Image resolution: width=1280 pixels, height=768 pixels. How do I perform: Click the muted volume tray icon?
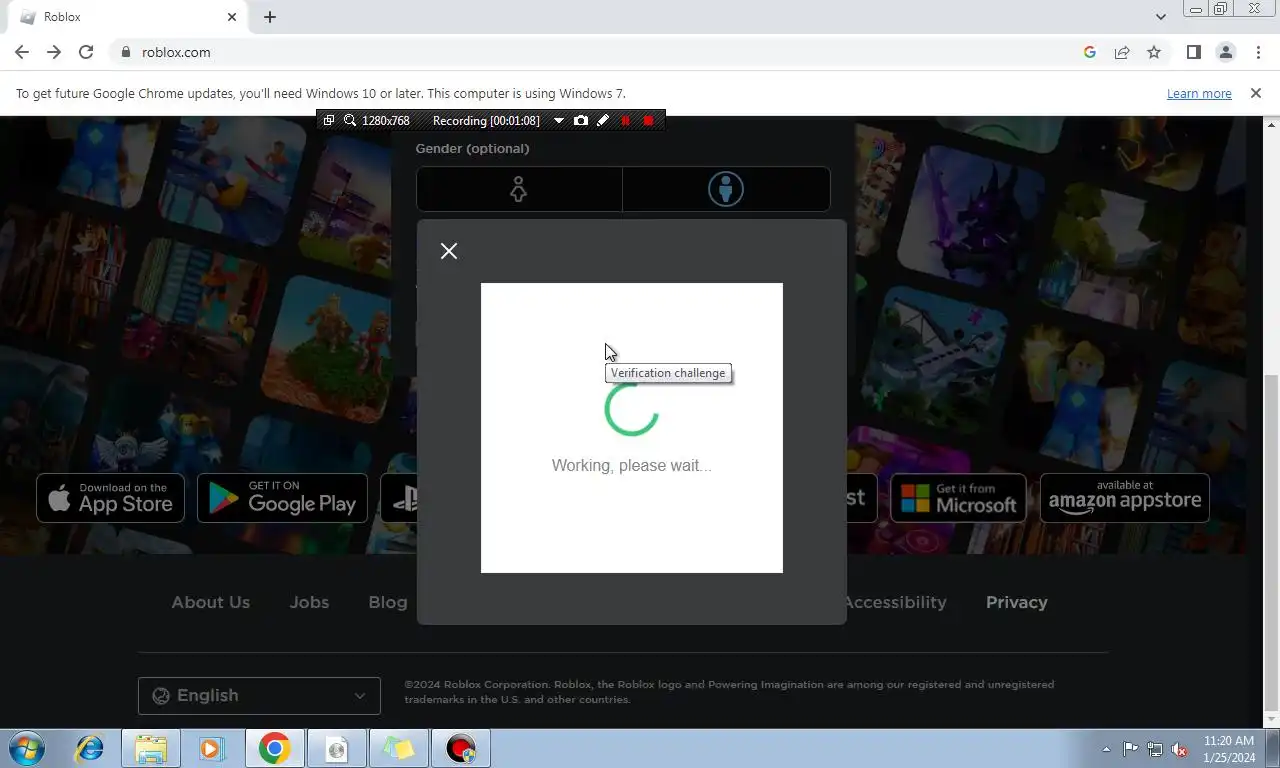pos(1179,749)
